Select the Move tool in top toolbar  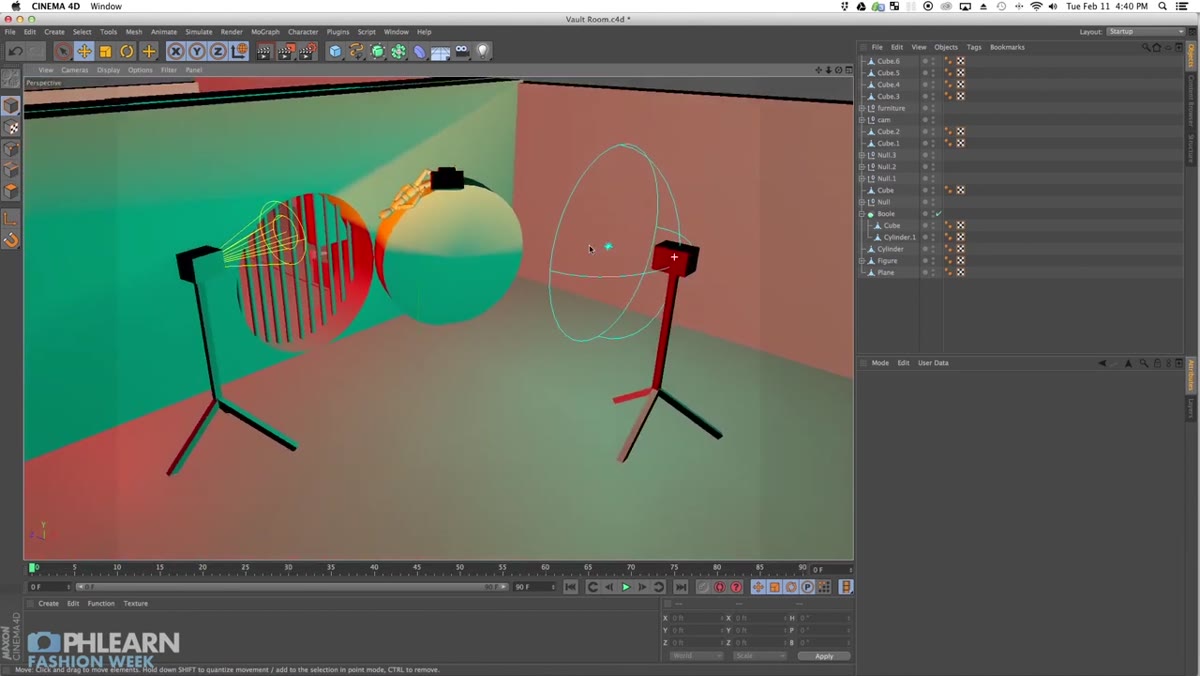[x=84, y=51]
